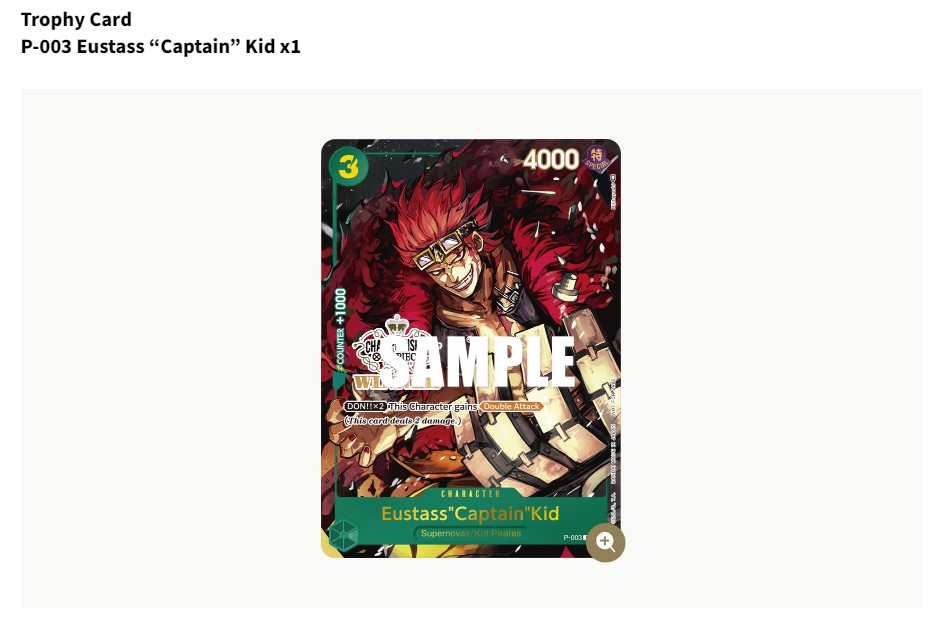The image size is (941, 637).
Task: Click the 4000 power value on card
Action: (x=551, y=160)
